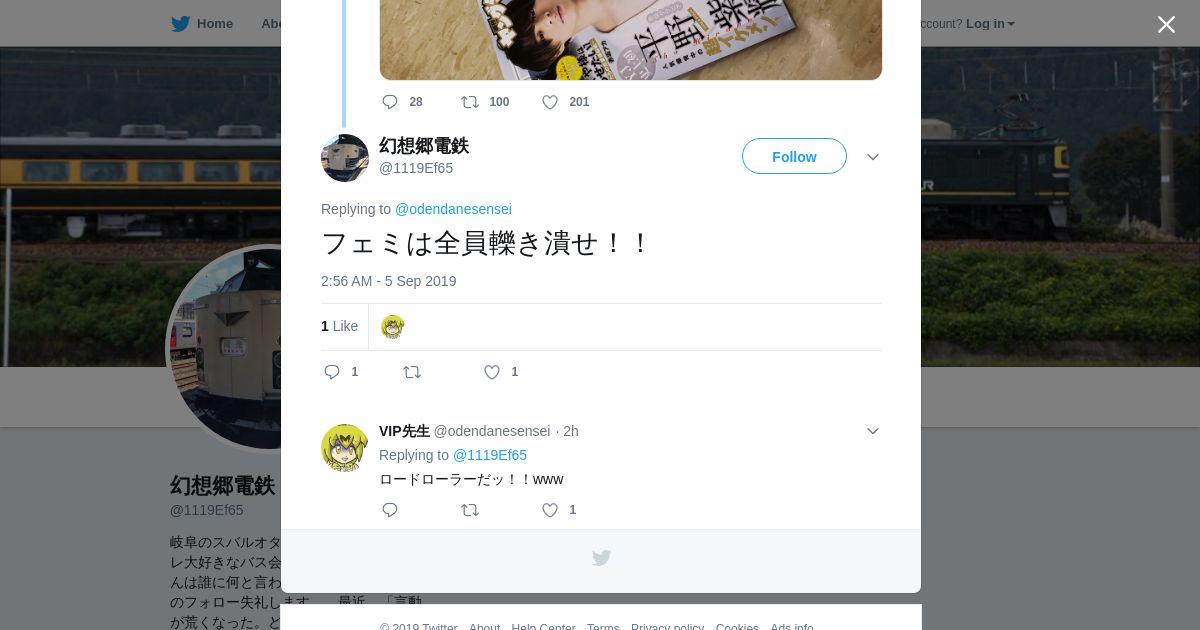Close the tweet overlay with X icon

click(1166, 24)
